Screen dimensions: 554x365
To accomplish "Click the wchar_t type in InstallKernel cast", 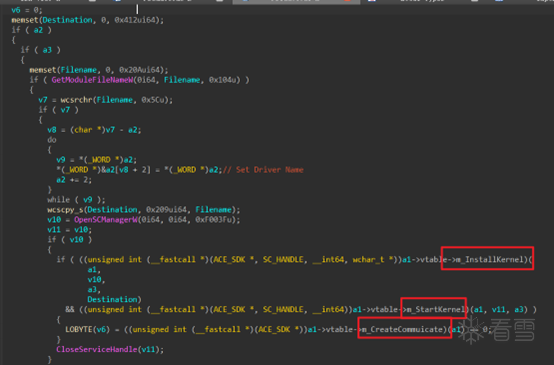I will pos(368,260).
